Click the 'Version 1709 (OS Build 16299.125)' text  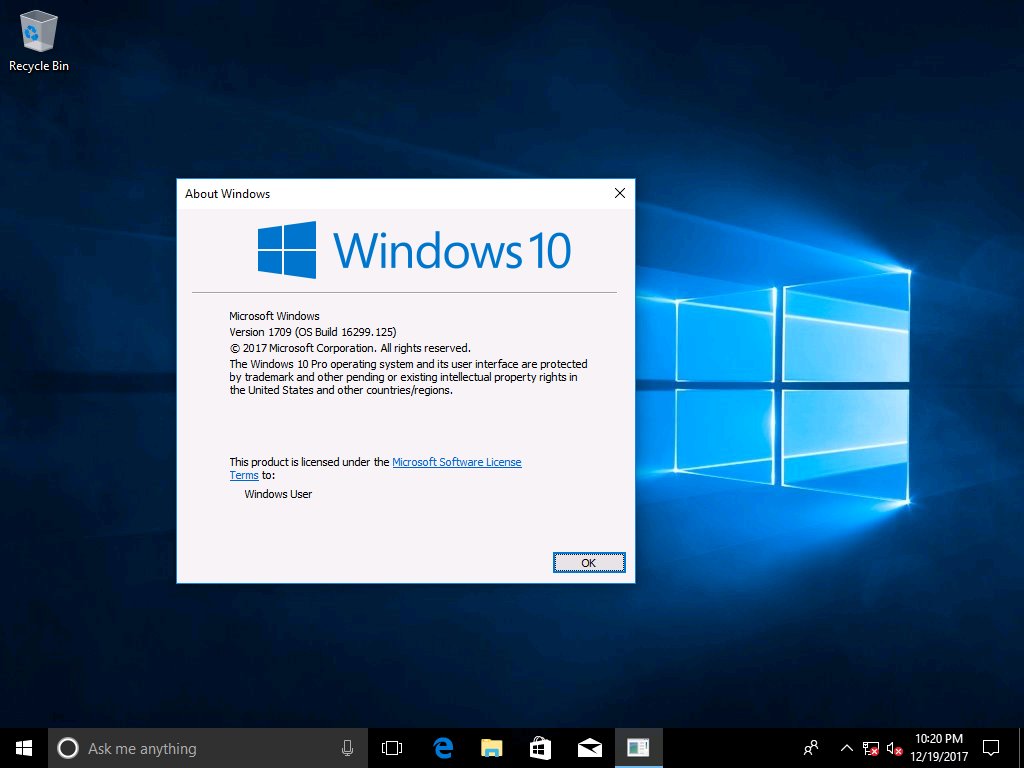click(x=313, y=332)
